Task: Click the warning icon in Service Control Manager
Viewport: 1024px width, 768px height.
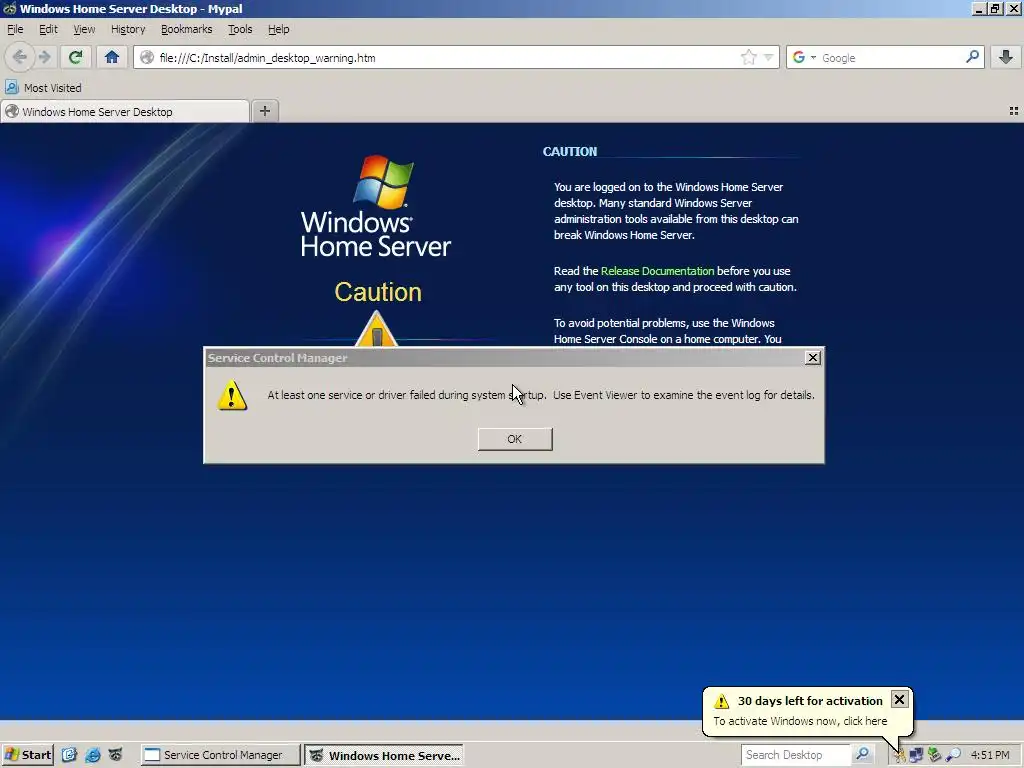Action: 232,396
